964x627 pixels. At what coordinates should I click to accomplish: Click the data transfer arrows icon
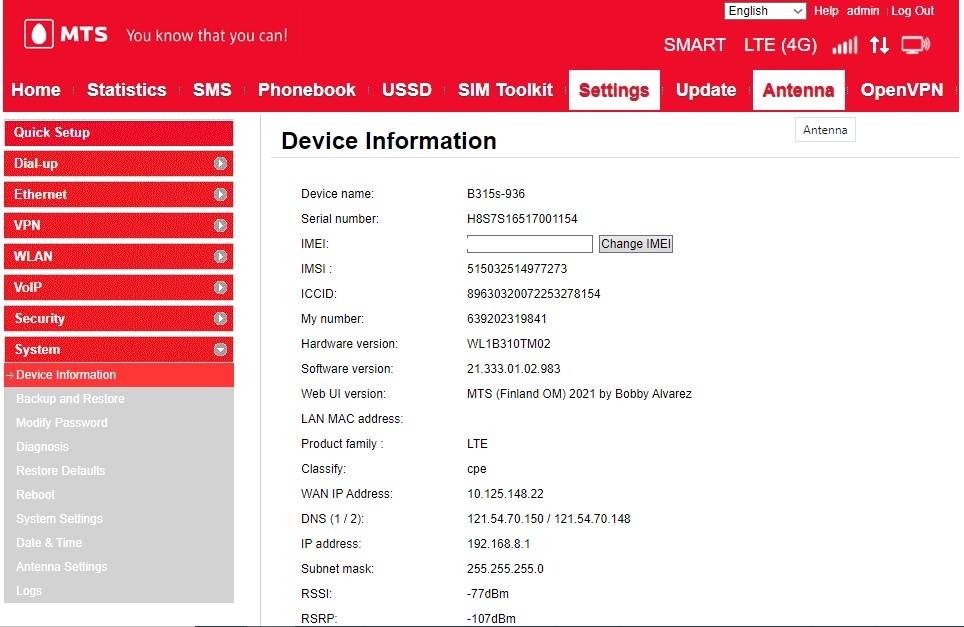879,45
